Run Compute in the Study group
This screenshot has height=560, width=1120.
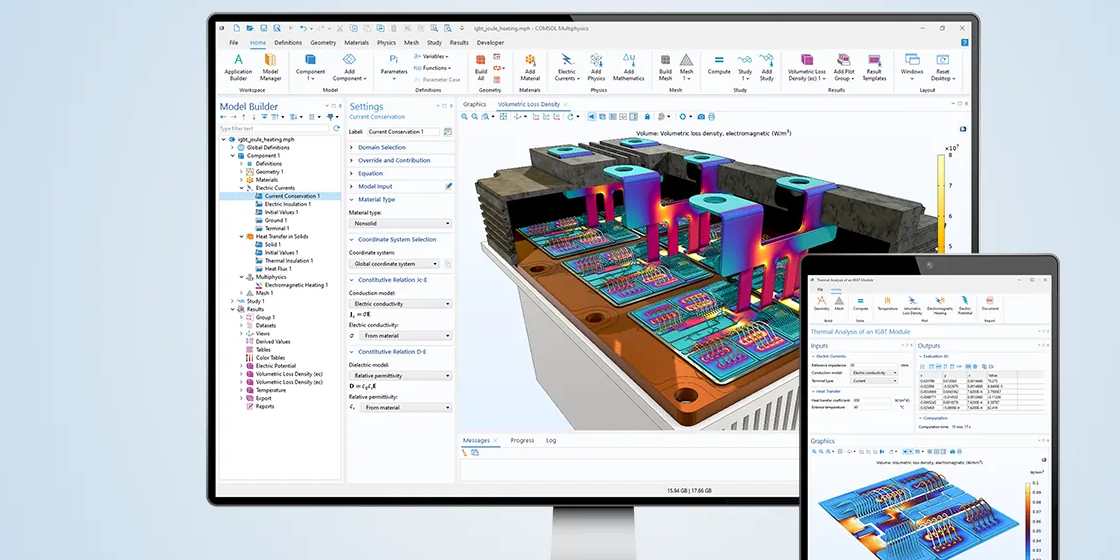click(x=719, y=66)
